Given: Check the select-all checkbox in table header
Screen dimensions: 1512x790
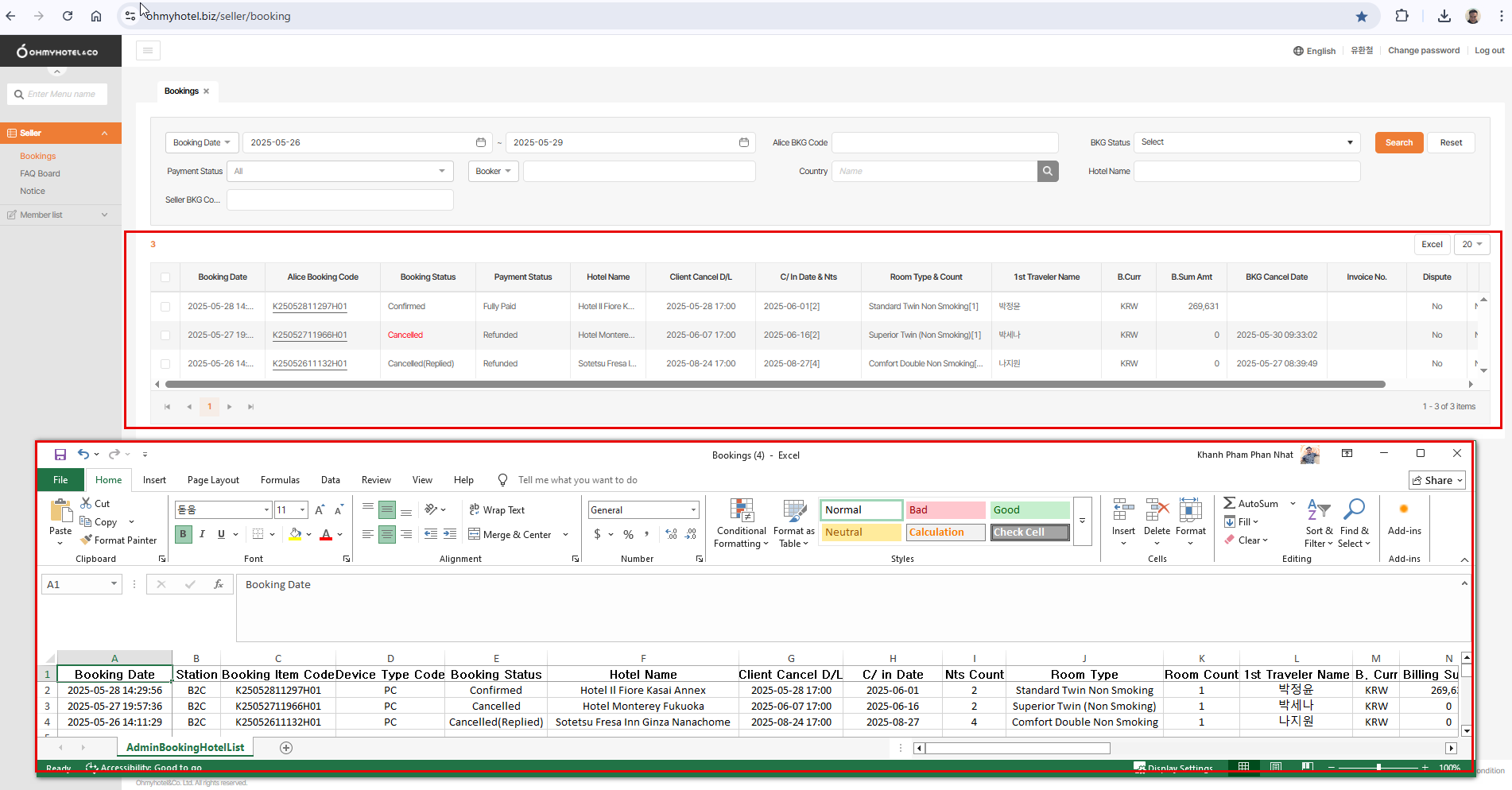Looking at the screenshot, I should click(165, 277).
